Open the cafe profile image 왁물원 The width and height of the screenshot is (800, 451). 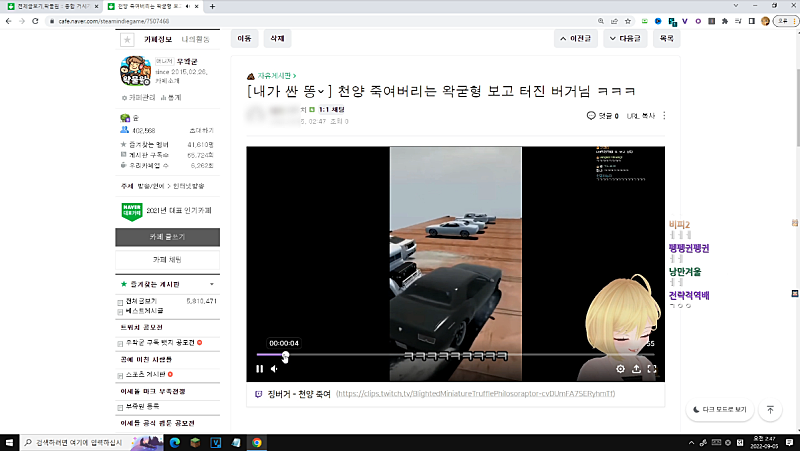[135, 71]
